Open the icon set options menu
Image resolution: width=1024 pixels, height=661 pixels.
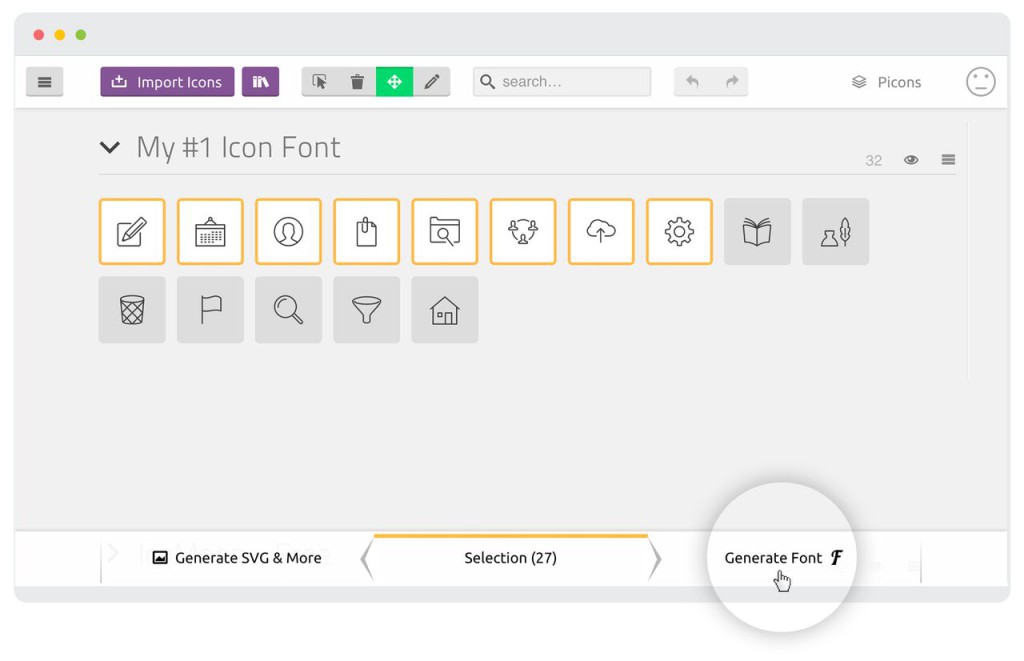pos(947,159)
